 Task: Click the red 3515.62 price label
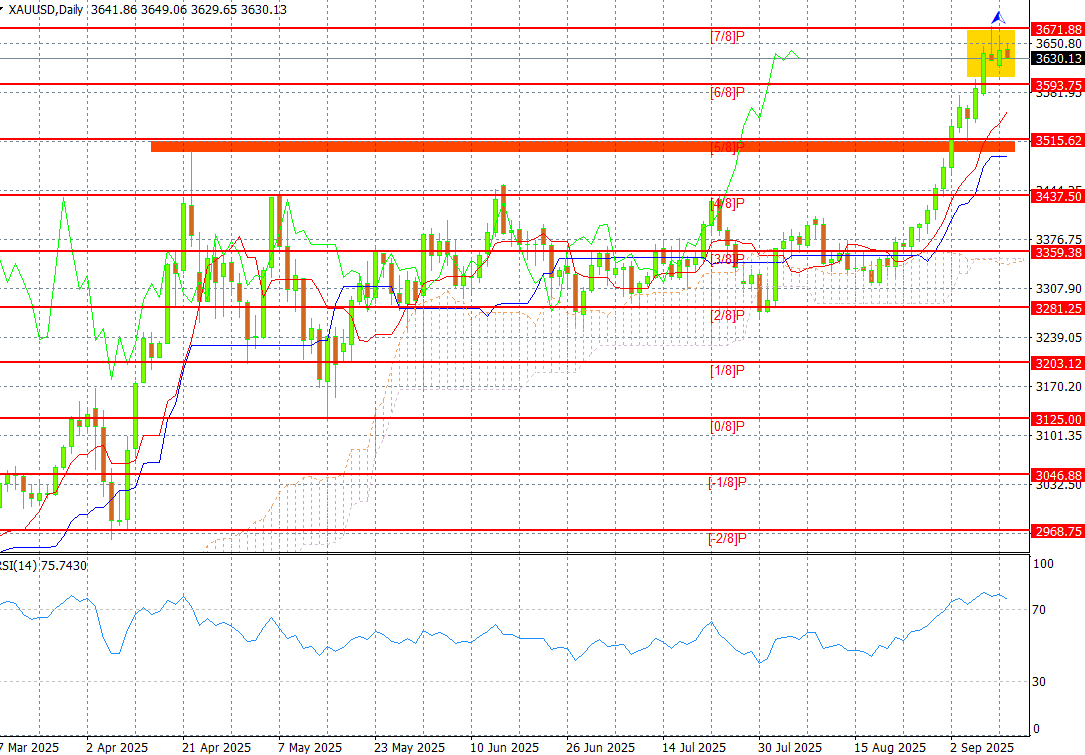[1057, 140]
